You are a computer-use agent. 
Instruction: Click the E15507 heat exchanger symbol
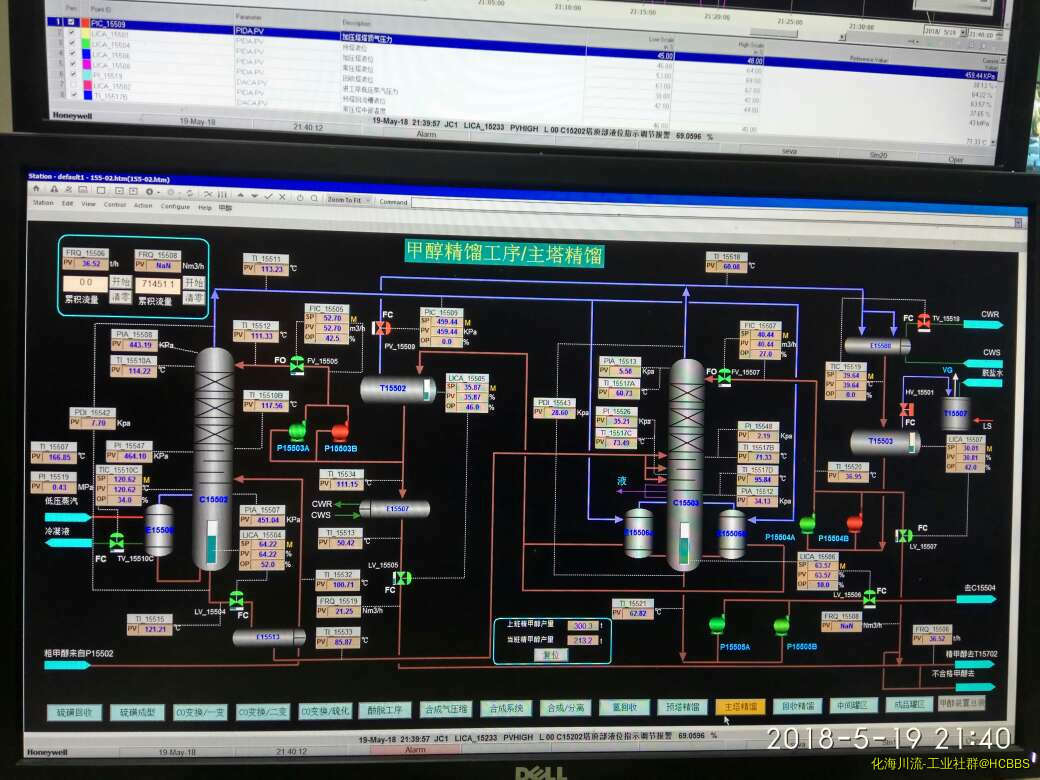click(x=395, y=509)
